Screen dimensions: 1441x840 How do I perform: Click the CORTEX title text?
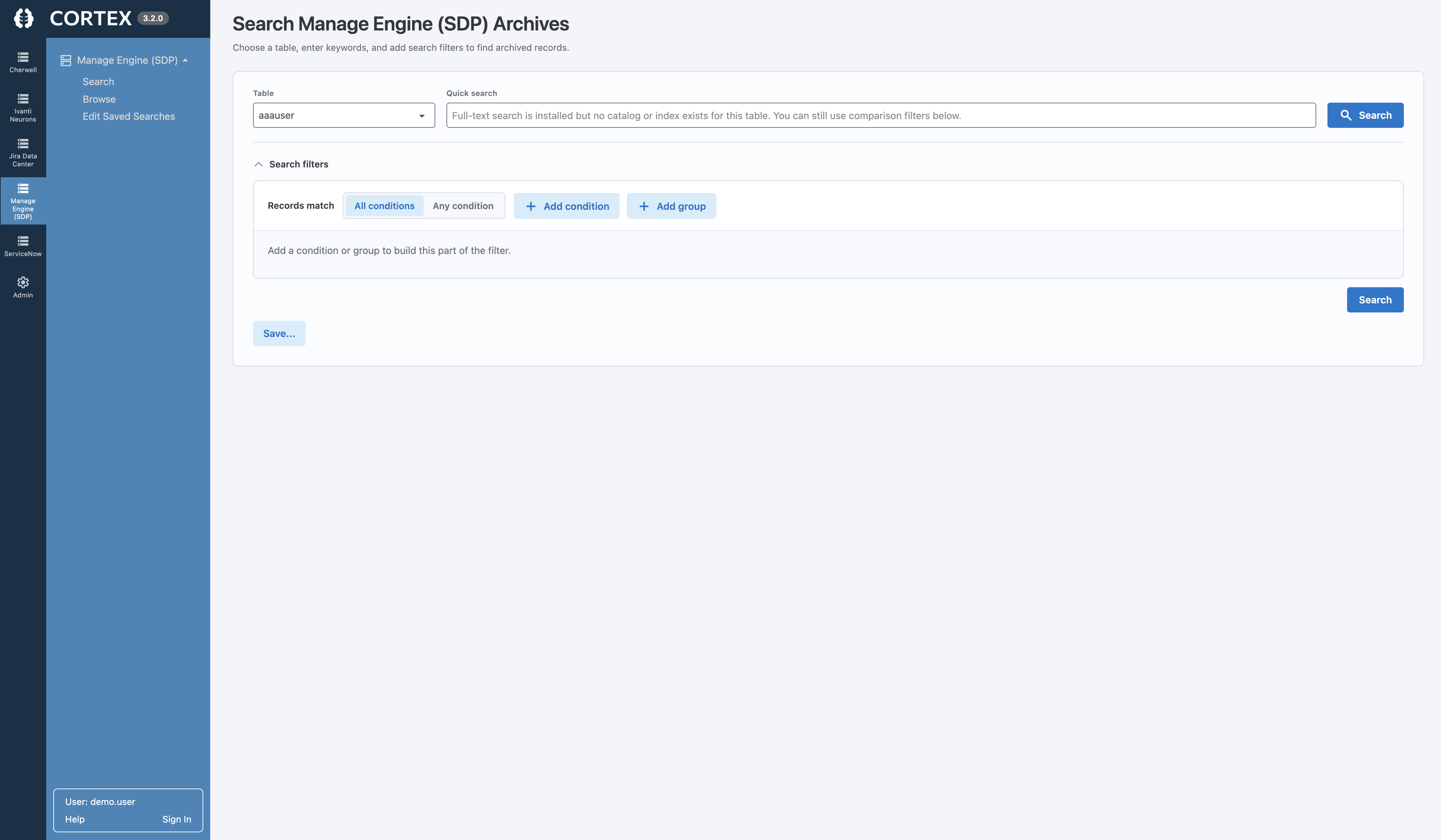pos(90,18)
